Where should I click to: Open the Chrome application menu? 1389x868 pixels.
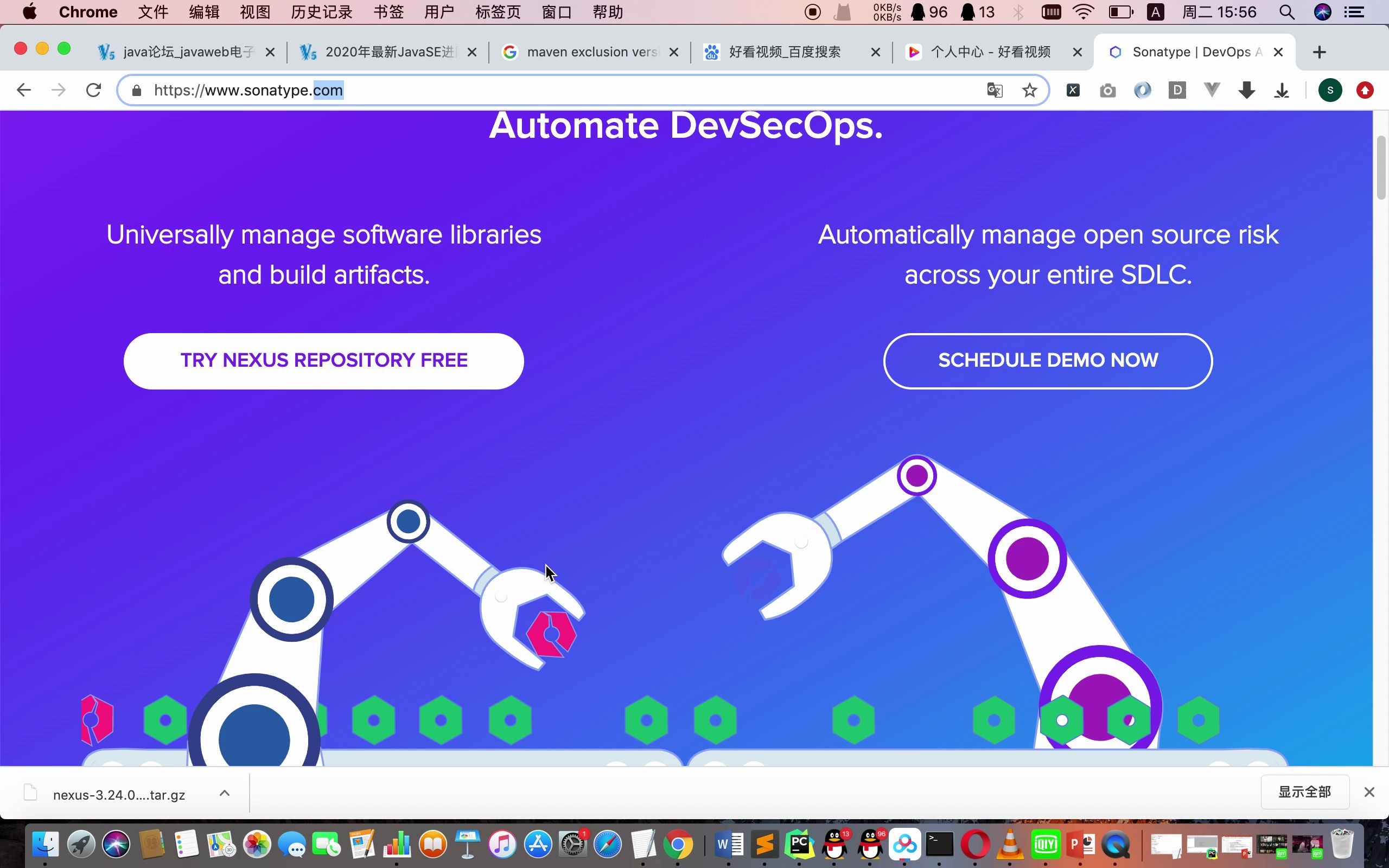pyautogui.click(x=88, y=12)
